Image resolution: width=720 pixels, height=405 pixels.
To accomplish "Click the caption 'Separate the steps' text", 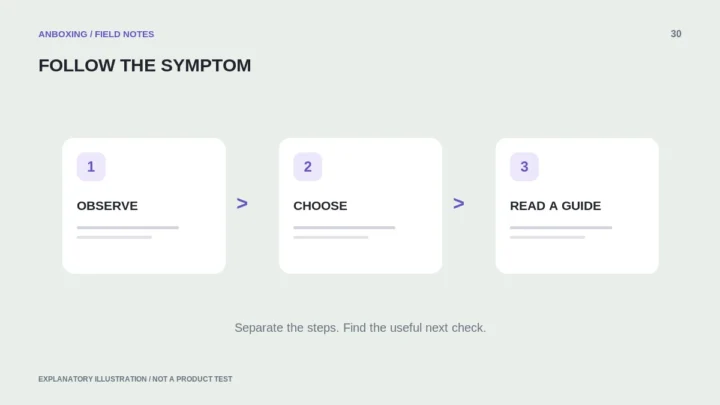I will click(x=360, y=328).
